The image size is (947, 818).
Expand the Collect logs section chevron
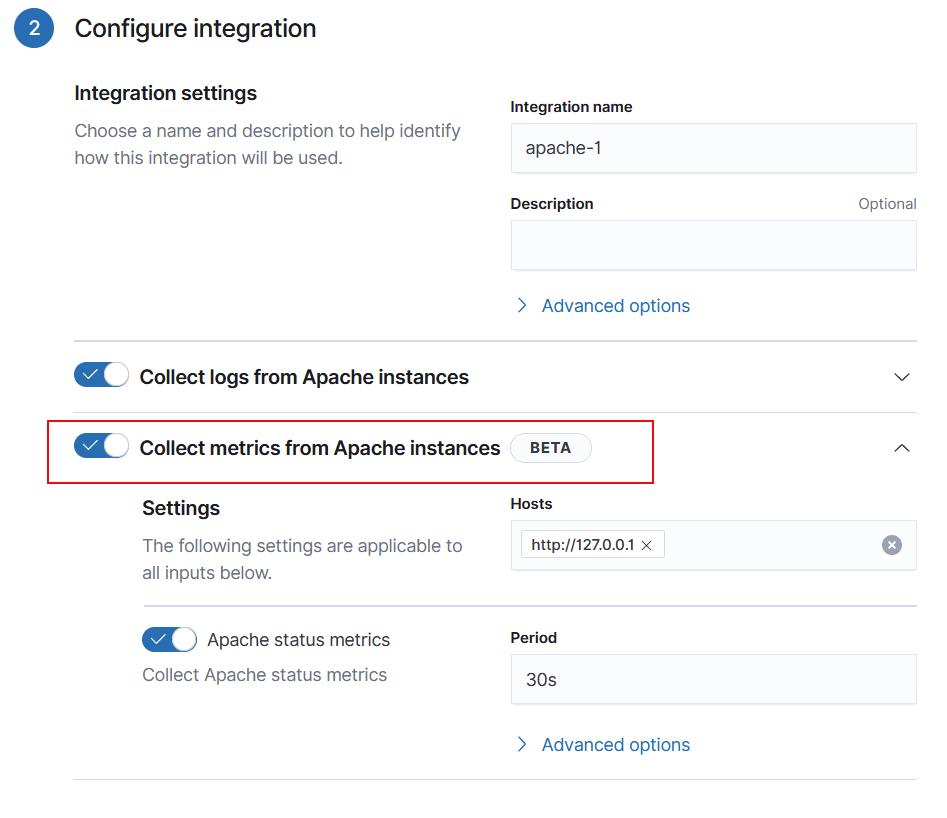click(901, 377)
